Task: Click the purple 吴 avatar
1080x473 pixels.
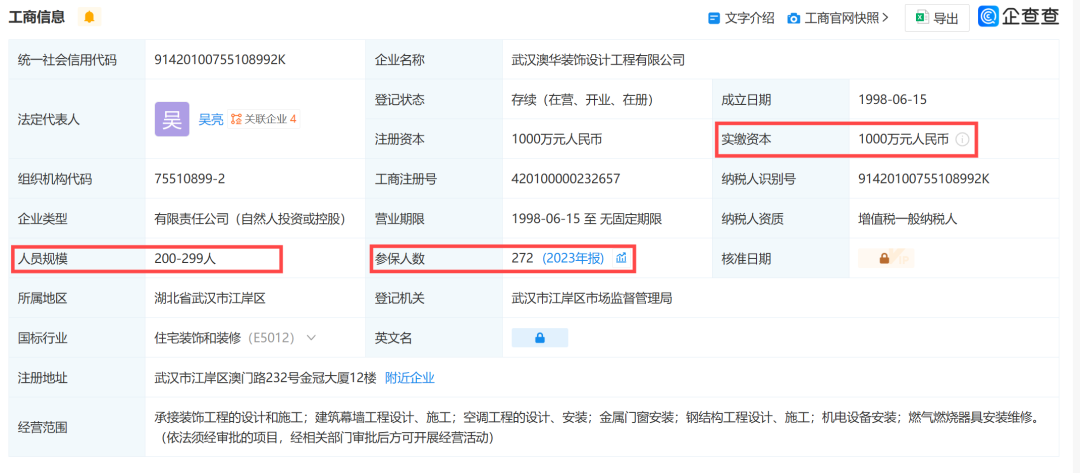Action: pos(171,119)
